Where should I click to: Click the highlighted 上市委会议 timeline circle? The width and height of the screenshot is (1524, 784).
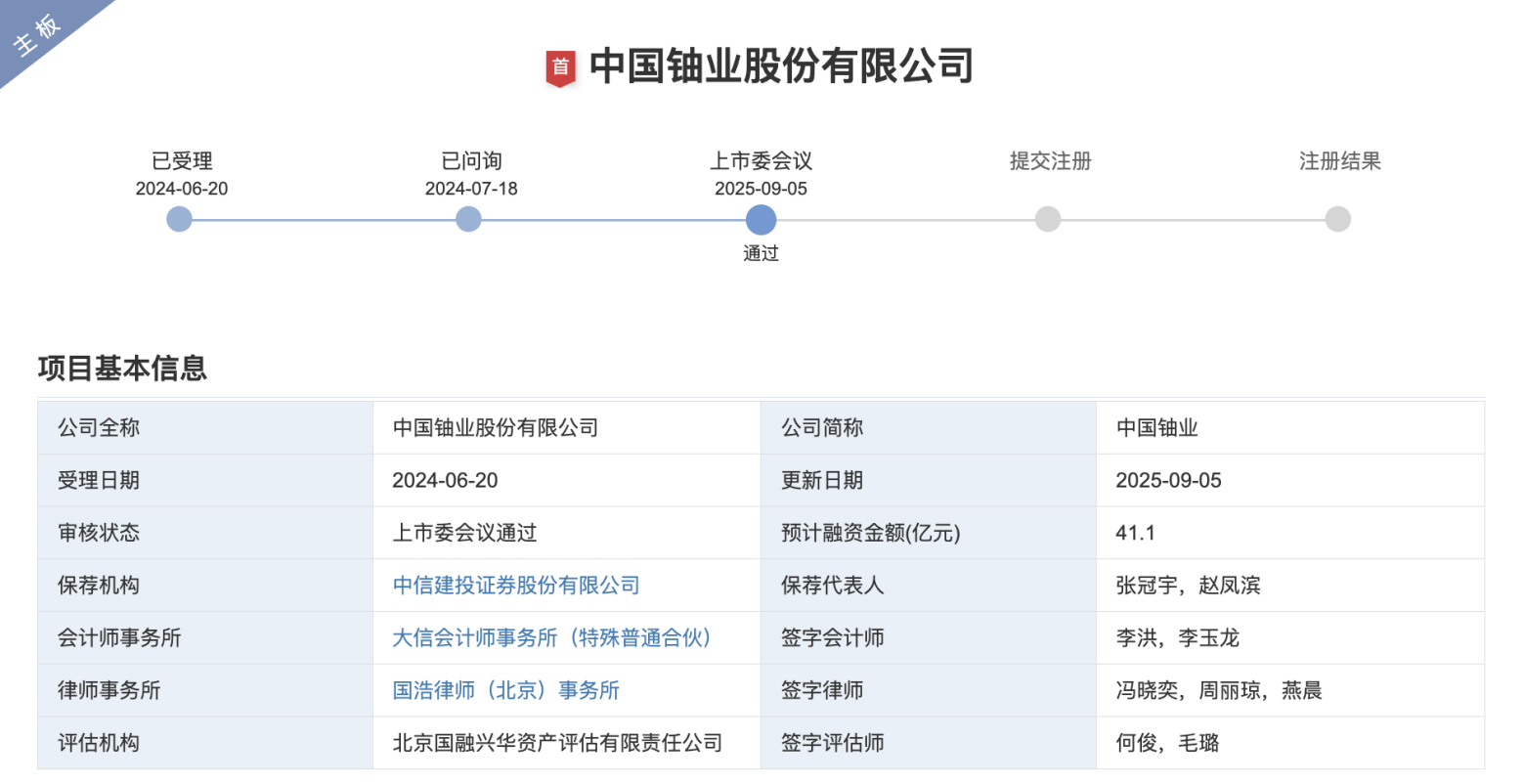761,219
